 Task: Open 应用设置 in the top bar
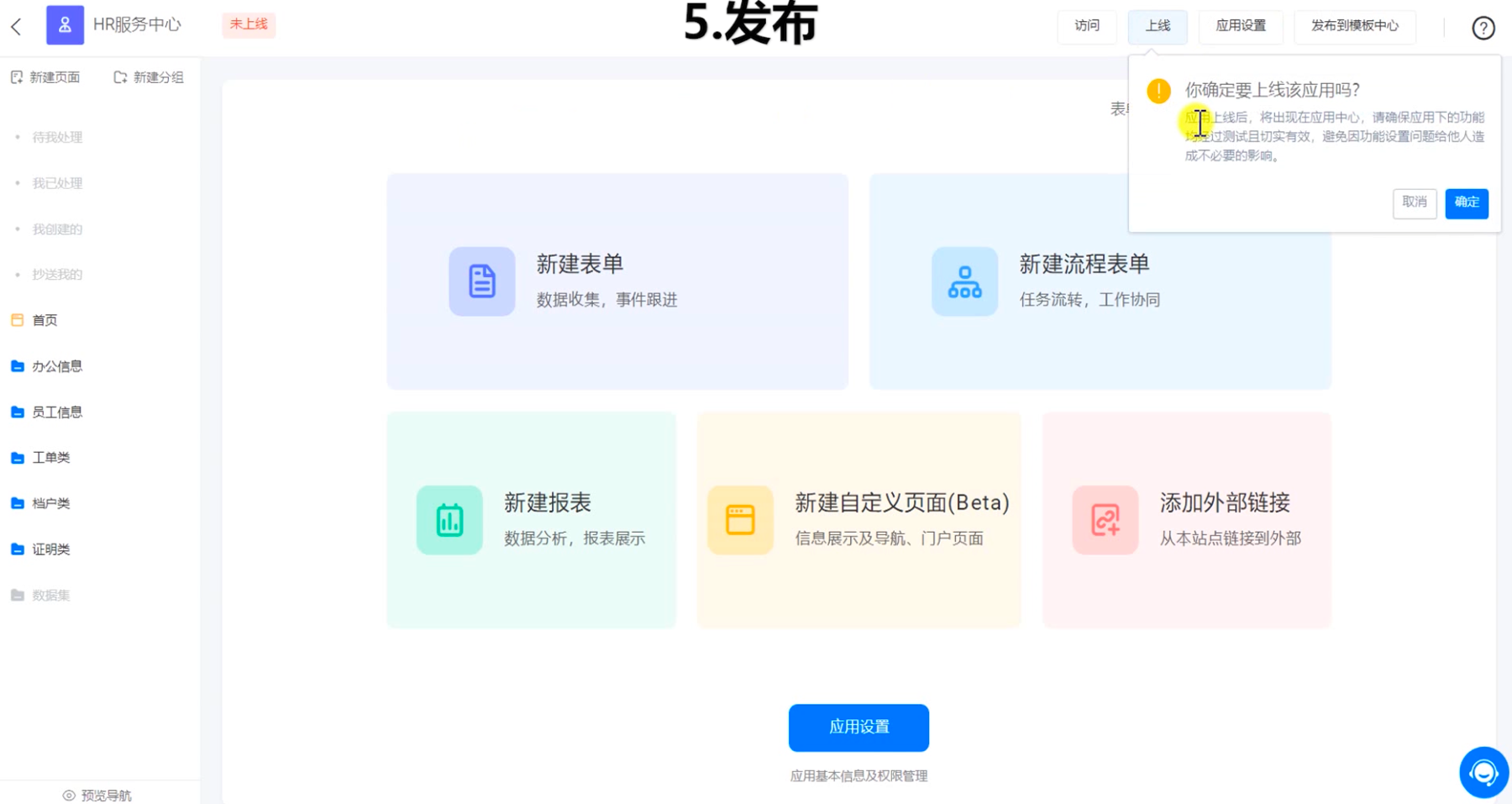[x=1241, y=26]
